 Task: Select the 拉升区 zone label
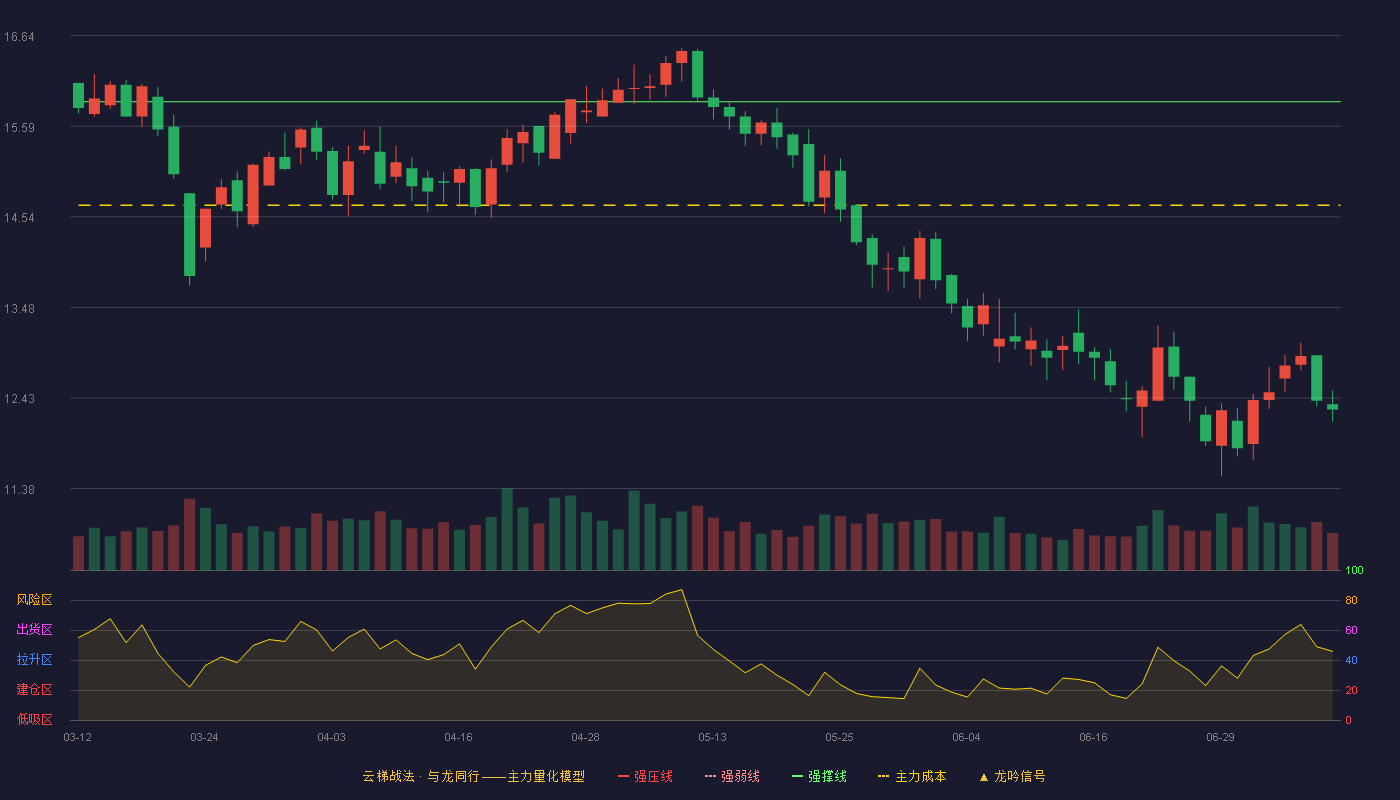(x=34, y=660)
